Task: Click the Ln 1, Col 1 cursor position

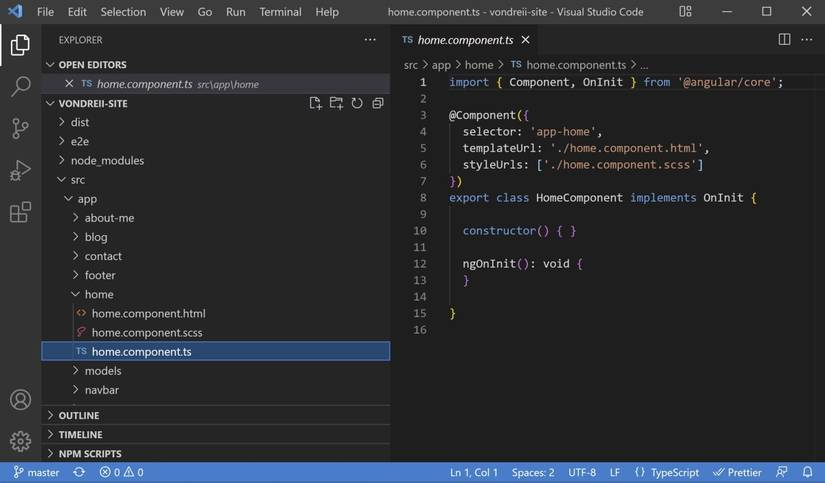Action: click(x=474, y=472)
